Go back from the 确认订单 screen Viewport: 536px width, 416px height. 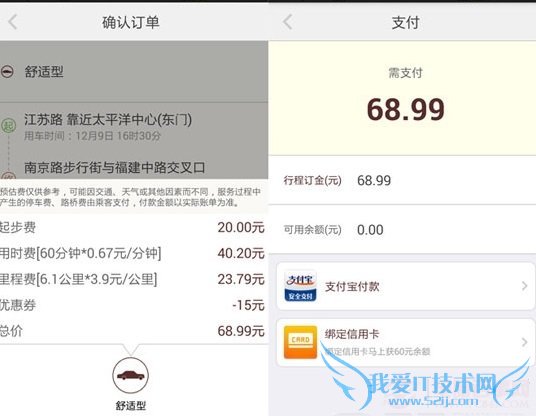[x=13, y=22]
